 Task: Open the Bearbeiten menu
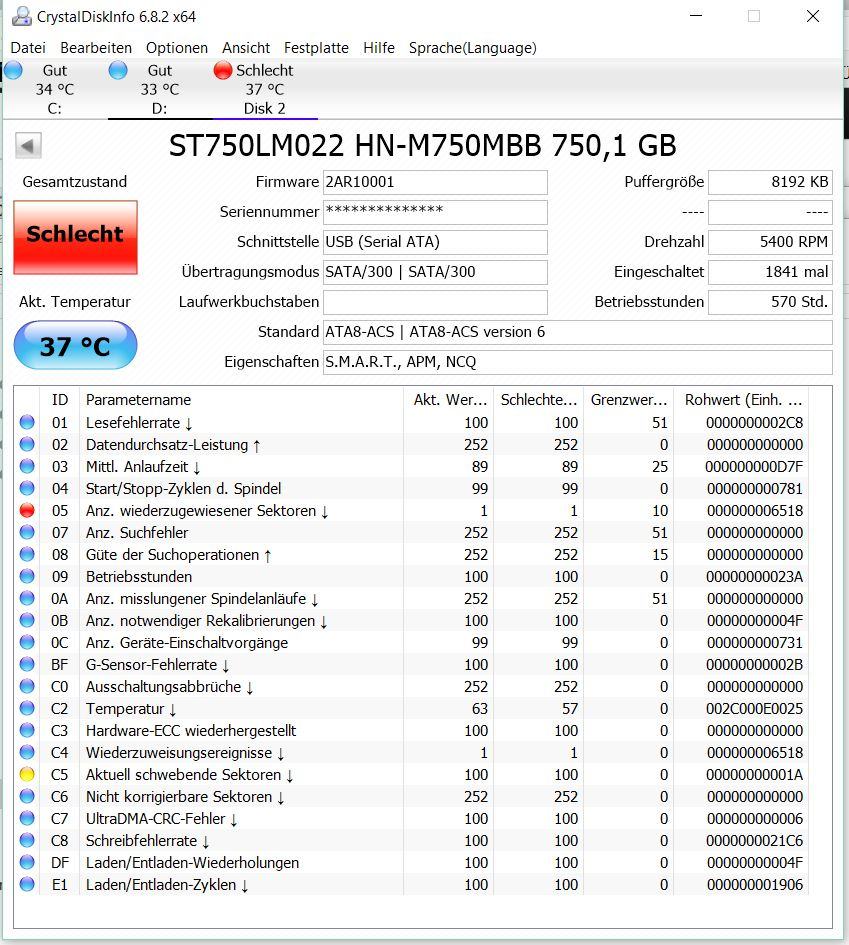[x=96, y=48]
